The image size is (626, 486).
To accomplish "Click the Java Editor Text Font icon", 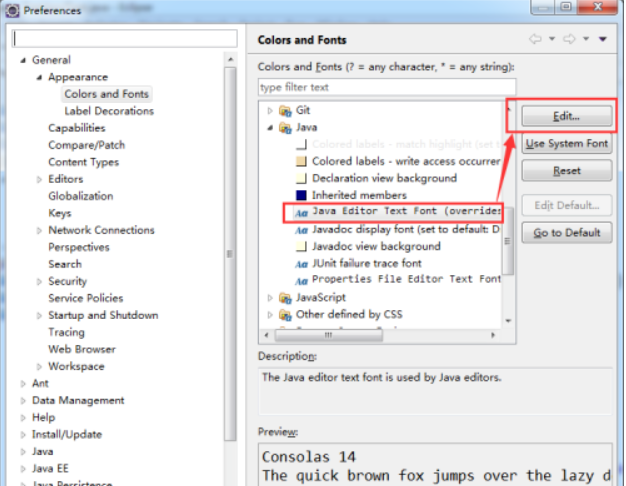I will [301, 213].
